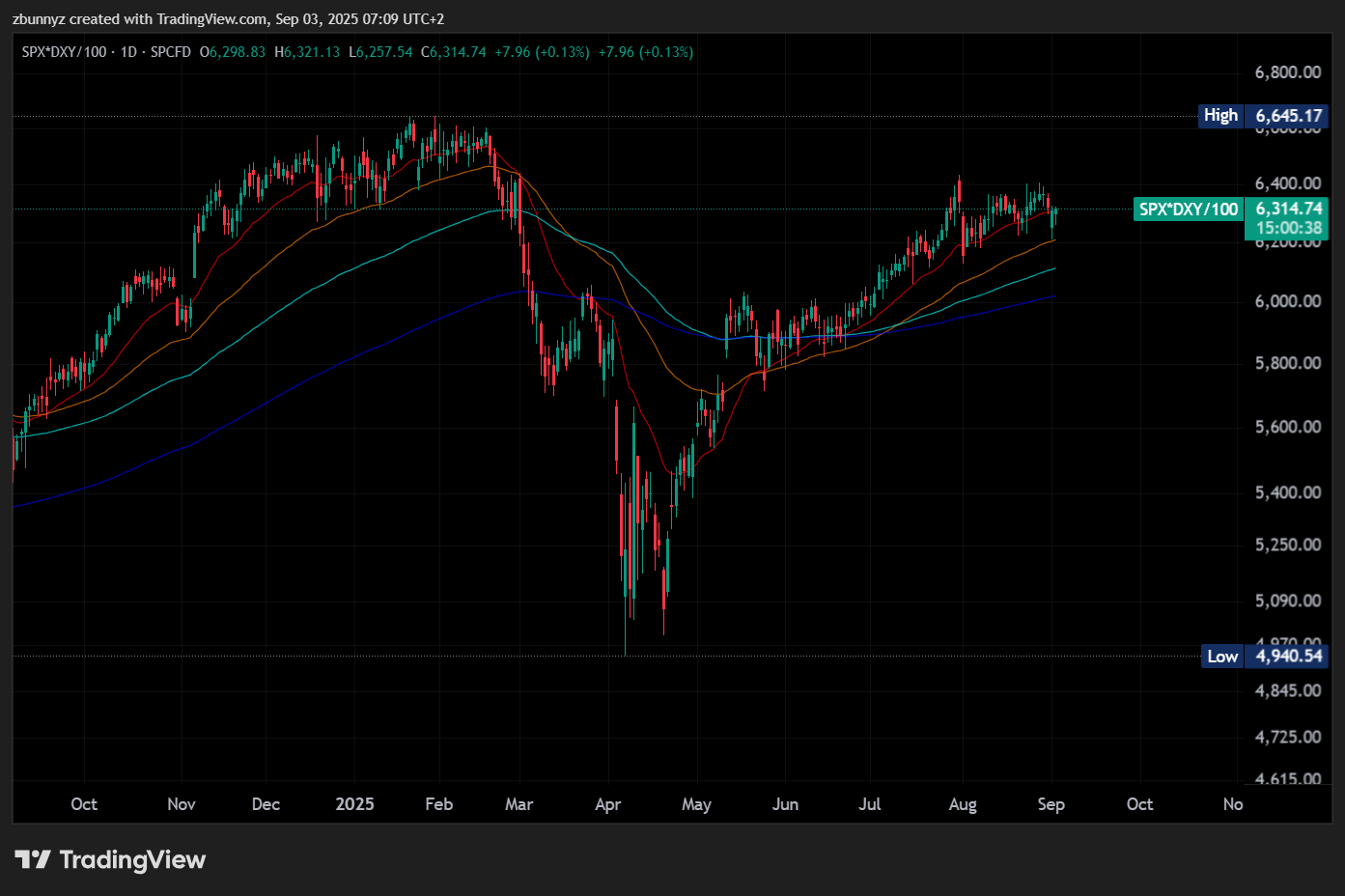Select the low value 6,257.54 in the legend
This screenshot has height=896, width=1345.
pyautogui.click(x=384, y=52)
